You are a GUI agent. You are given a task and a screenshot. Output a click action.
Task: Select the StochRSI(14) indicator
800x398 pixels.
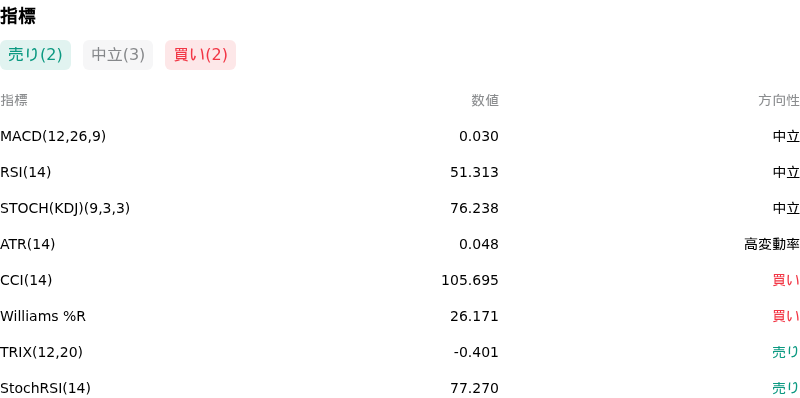[45, 388]
